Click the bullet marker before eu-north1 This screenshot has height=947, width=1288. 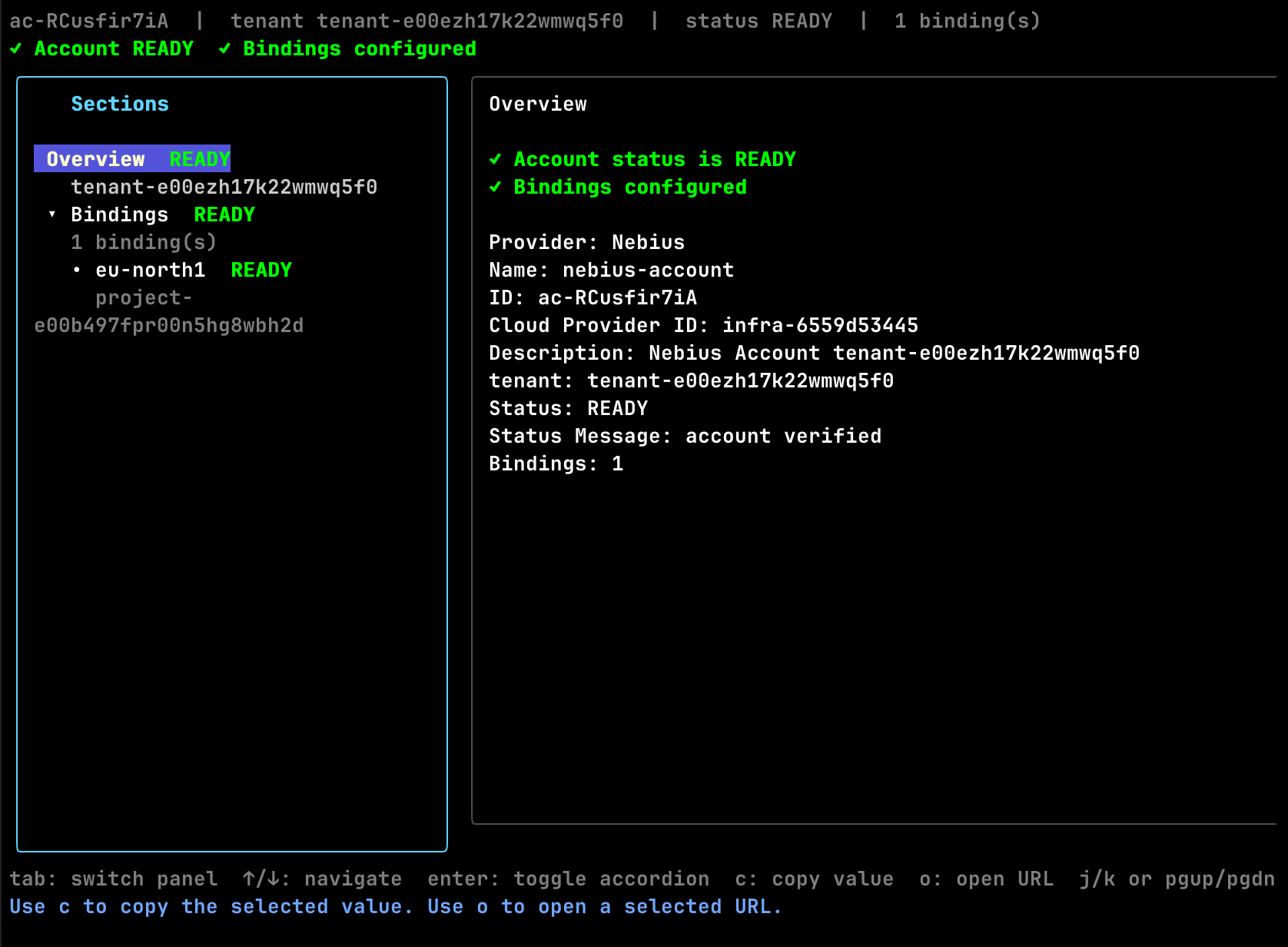coord(77,270)
